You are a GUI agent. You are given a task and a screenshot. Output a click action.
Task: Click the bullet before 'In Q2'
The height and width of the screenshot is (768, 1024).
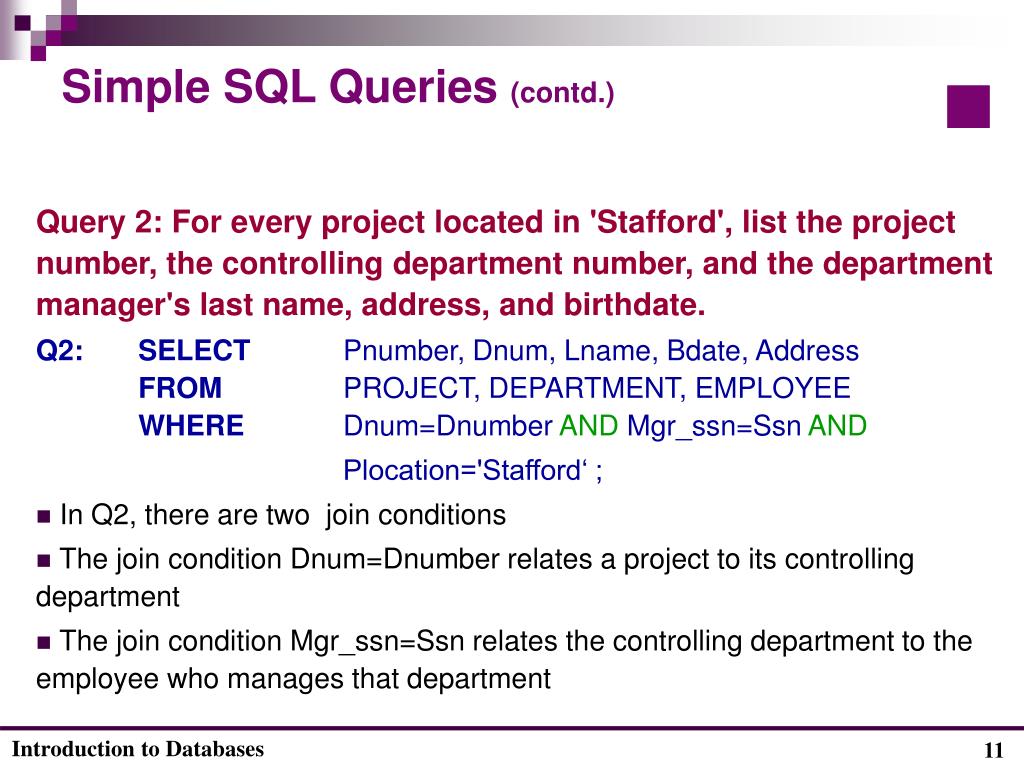point(44,517)
